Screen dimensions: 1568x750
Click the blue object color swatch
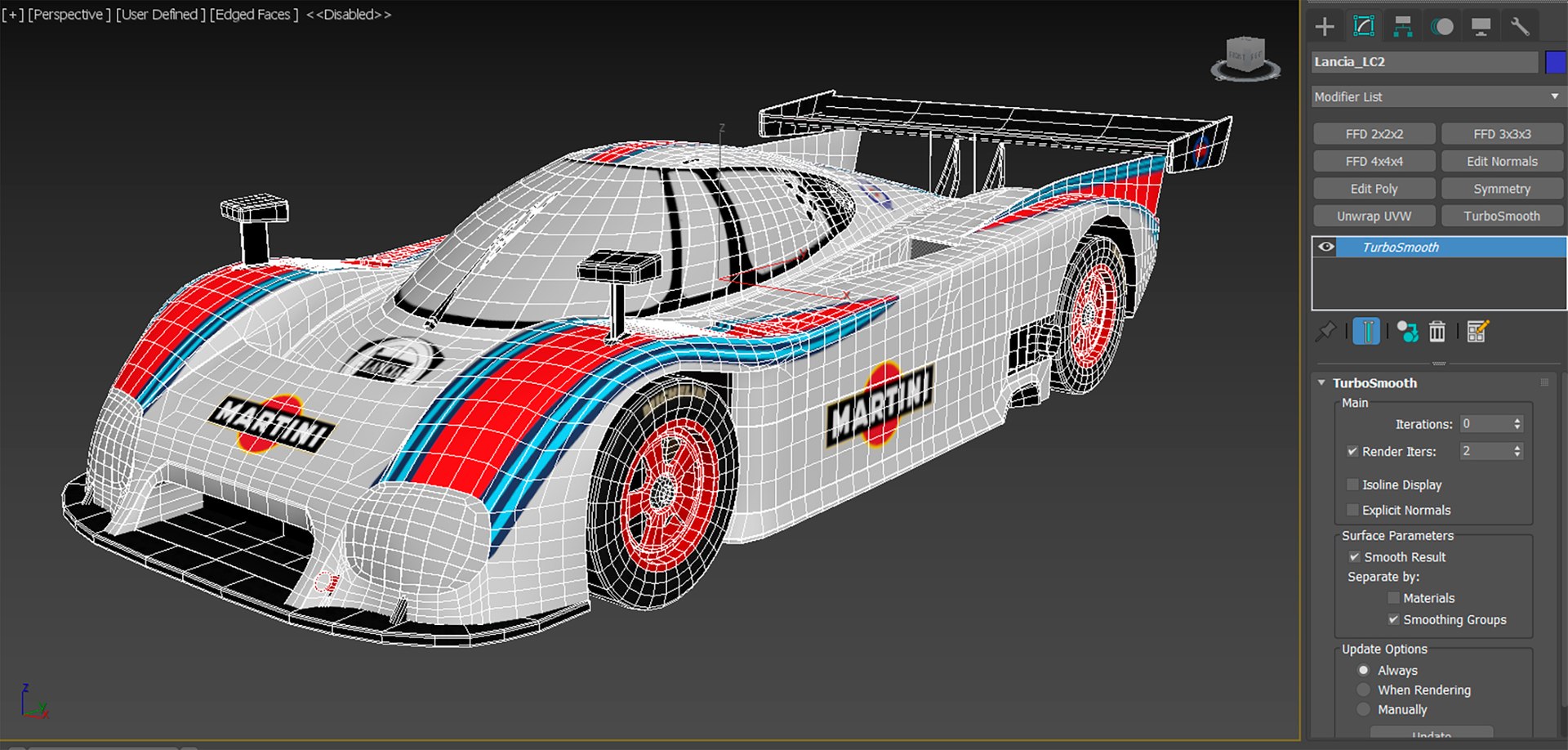1555,62
